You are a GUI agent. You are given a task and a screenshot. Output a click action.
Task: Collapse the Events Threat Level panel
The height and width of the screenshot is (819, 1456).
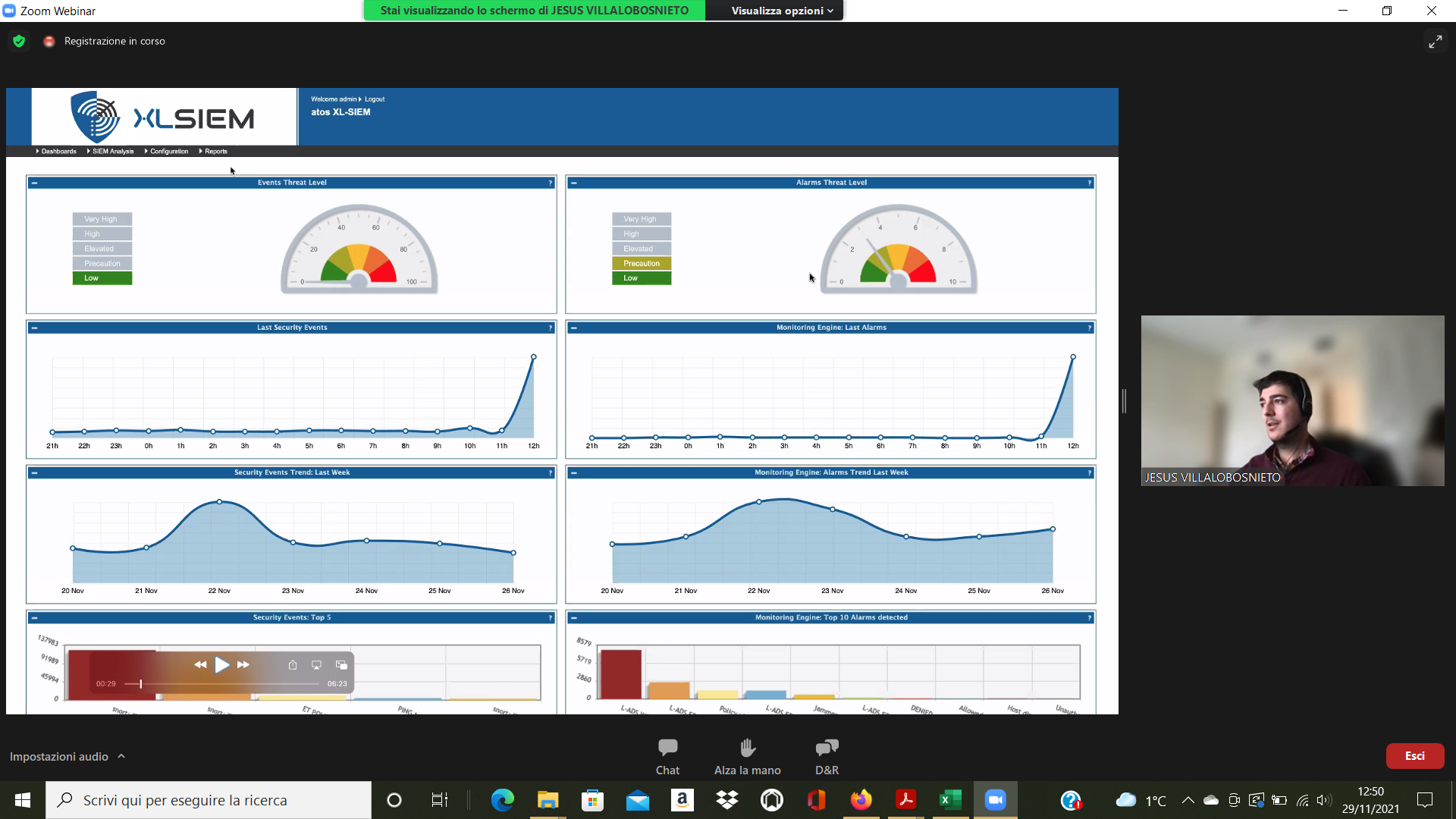point(35,183)
